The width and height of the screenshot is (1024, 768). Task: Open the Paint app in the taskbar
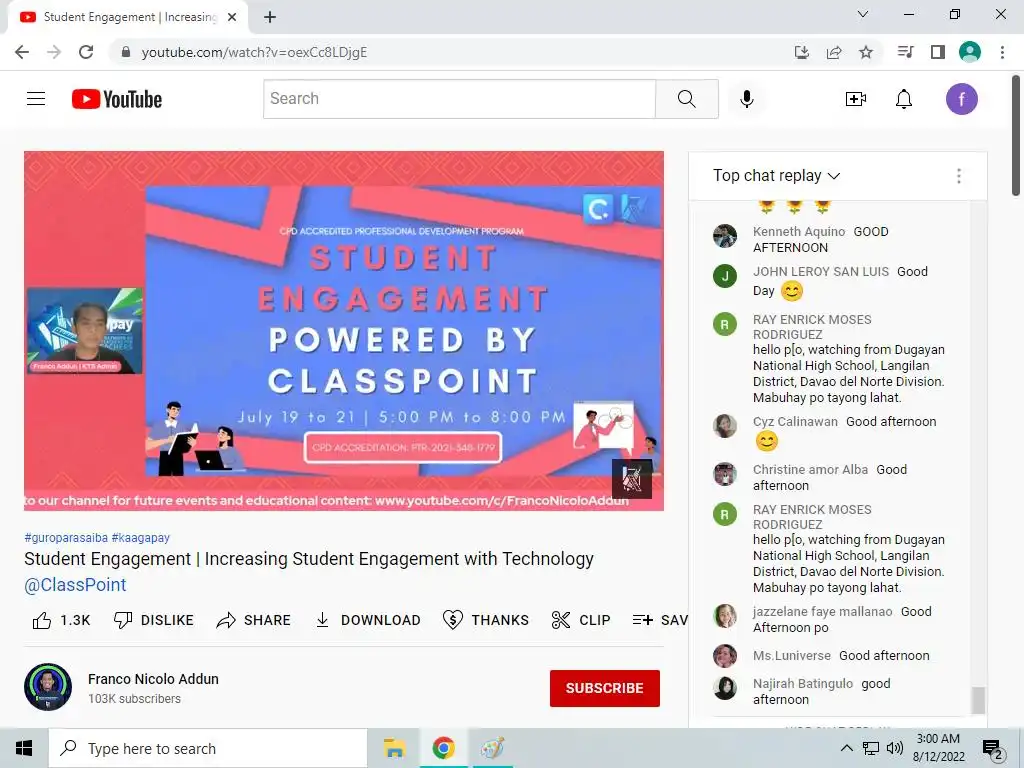(x=492, y=748)
